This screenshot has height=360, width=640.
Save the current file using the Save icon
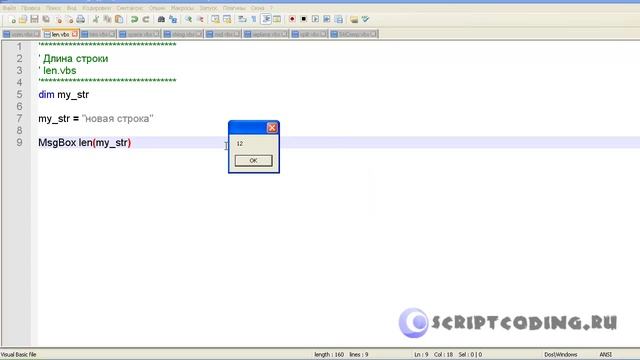click(x=34, y=19)
